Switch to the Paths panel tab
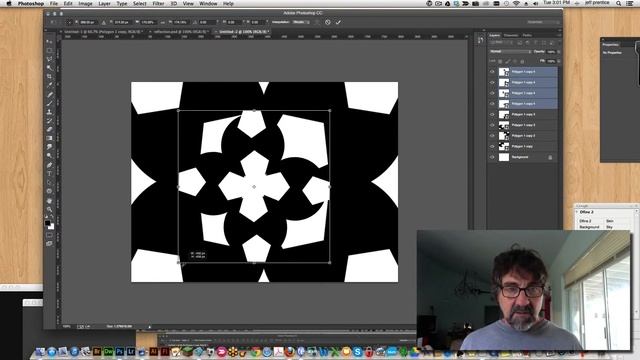 click(x=527, y=36)
